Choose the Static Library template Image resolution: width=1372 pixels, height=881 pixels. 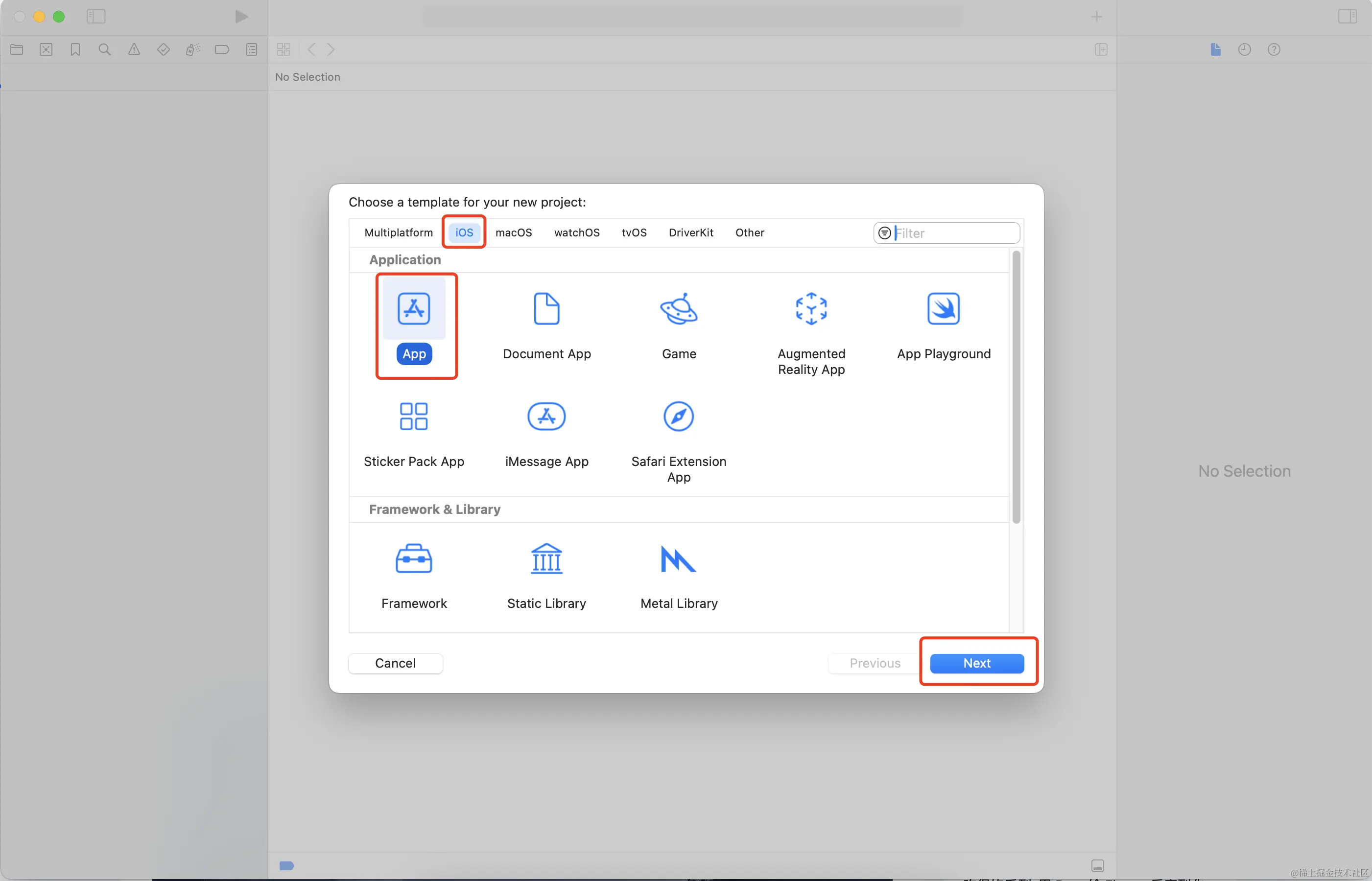546,559
